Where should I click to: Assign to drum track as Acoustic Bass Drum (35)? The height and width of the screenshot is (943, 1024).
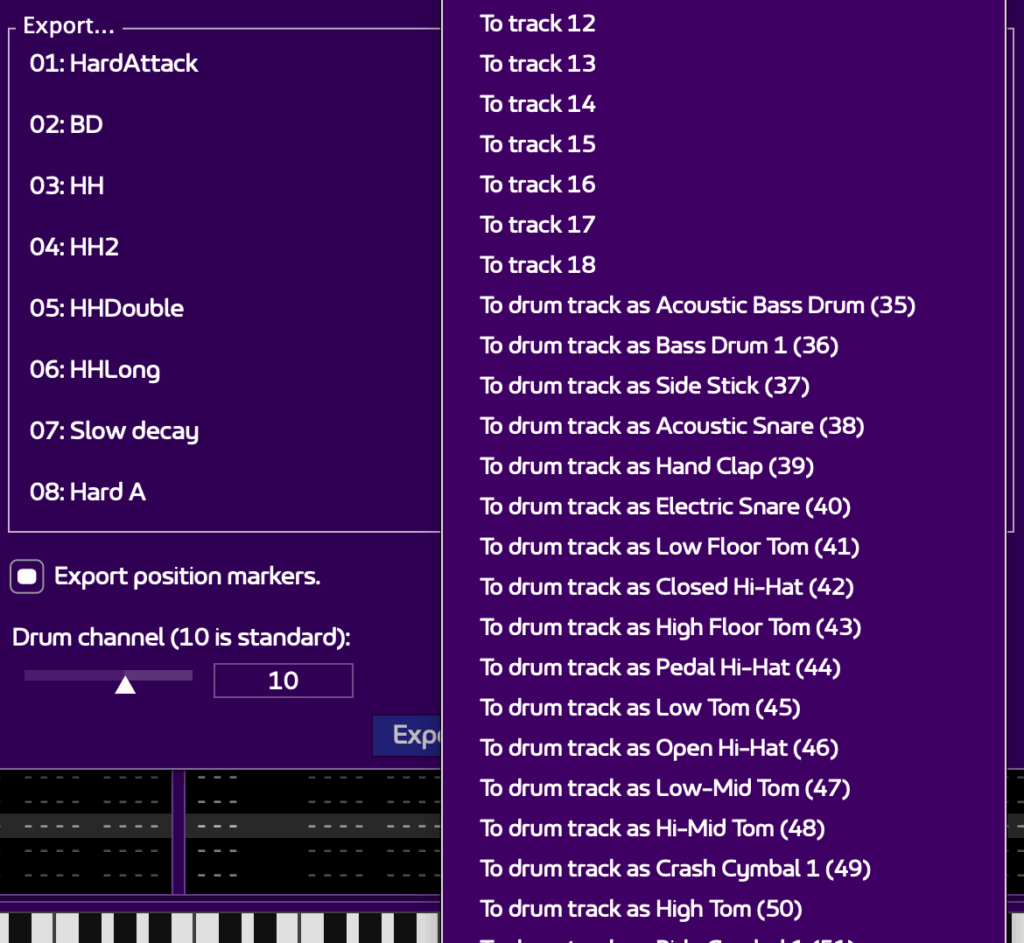[x=697, y=305]
